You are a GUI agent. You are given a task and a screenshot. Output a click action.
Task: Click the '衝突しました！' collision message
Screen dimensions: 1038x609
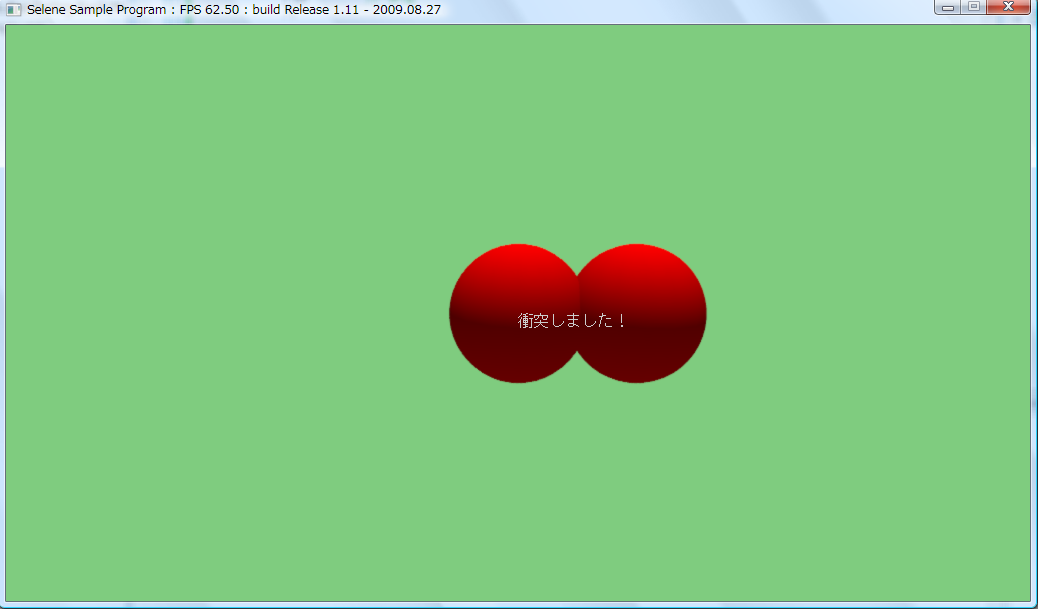point(571,321)
